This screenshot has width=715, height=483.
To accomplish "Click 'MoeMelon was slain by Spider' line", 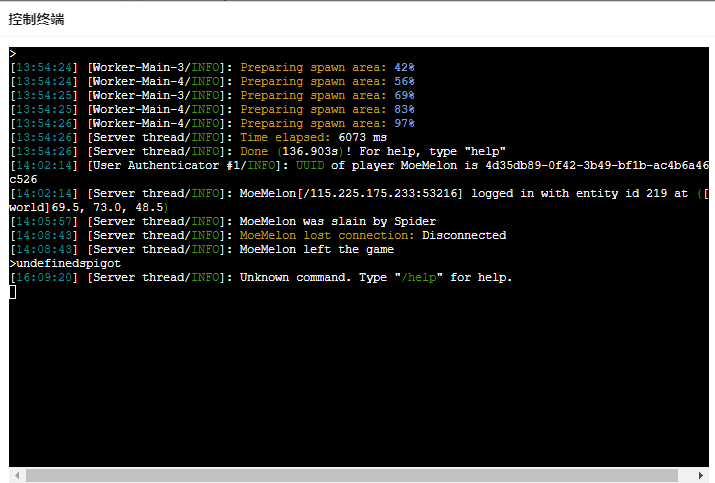I will (223, 222).
